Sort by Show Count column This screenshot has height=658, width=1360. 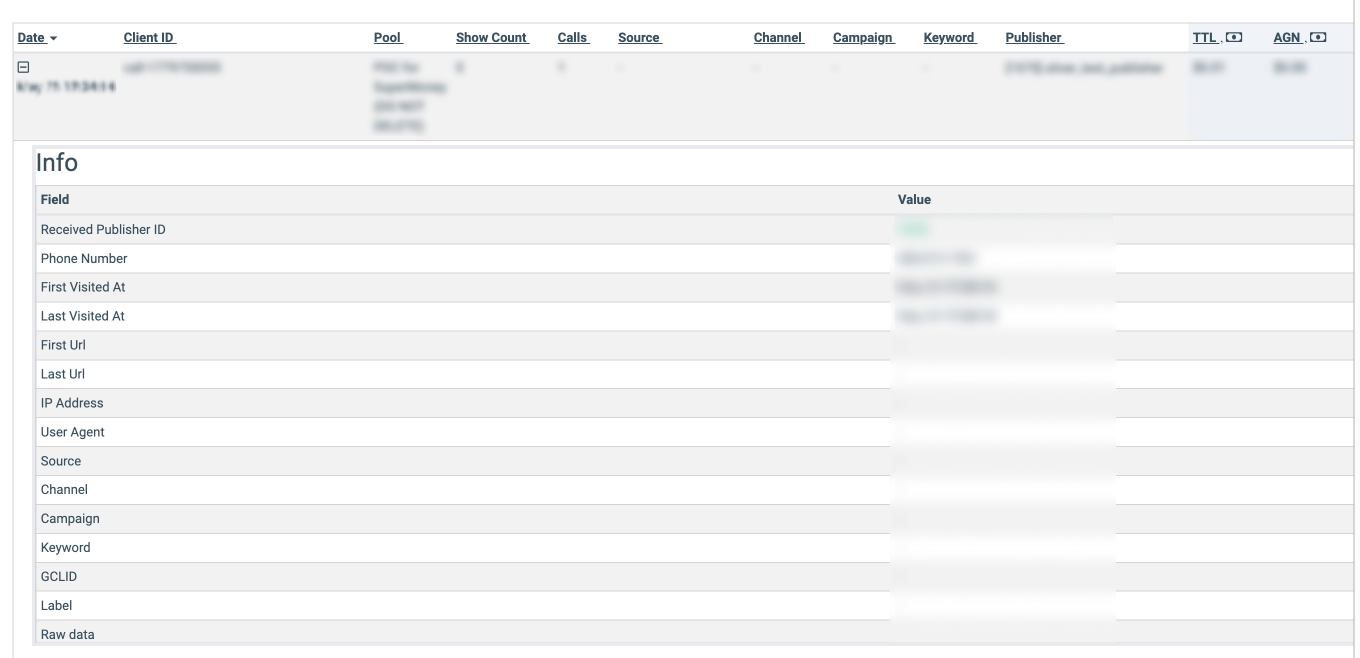coord(492,38)
